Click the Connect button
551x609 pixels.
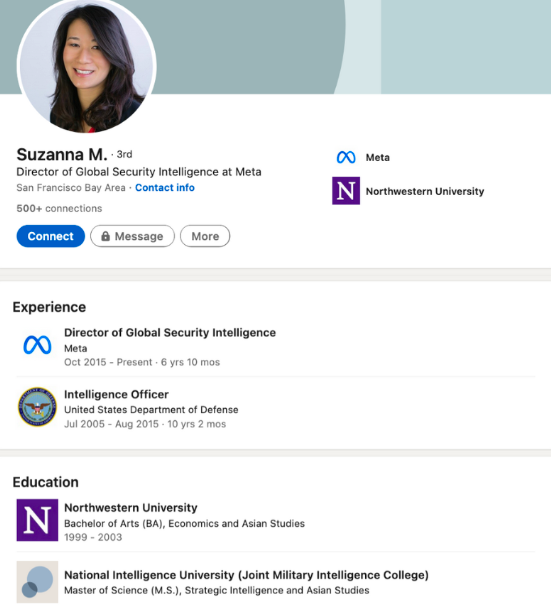(50, 236)
